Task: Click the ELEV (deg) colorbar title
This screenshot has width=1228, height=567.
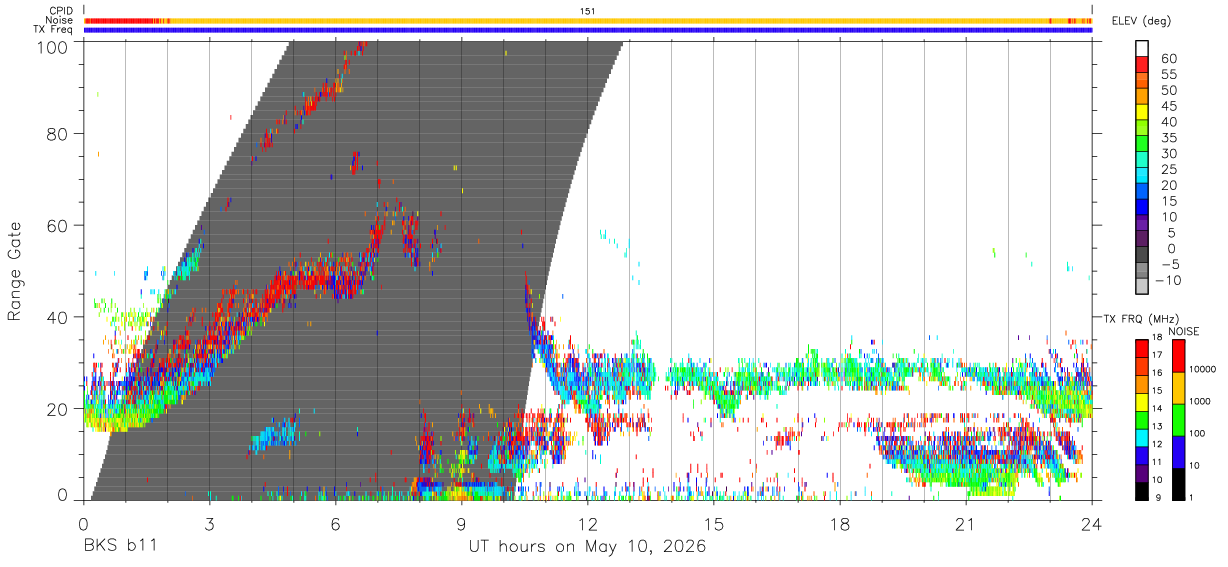Action: pyautogui.click(x=1141, y=20)
